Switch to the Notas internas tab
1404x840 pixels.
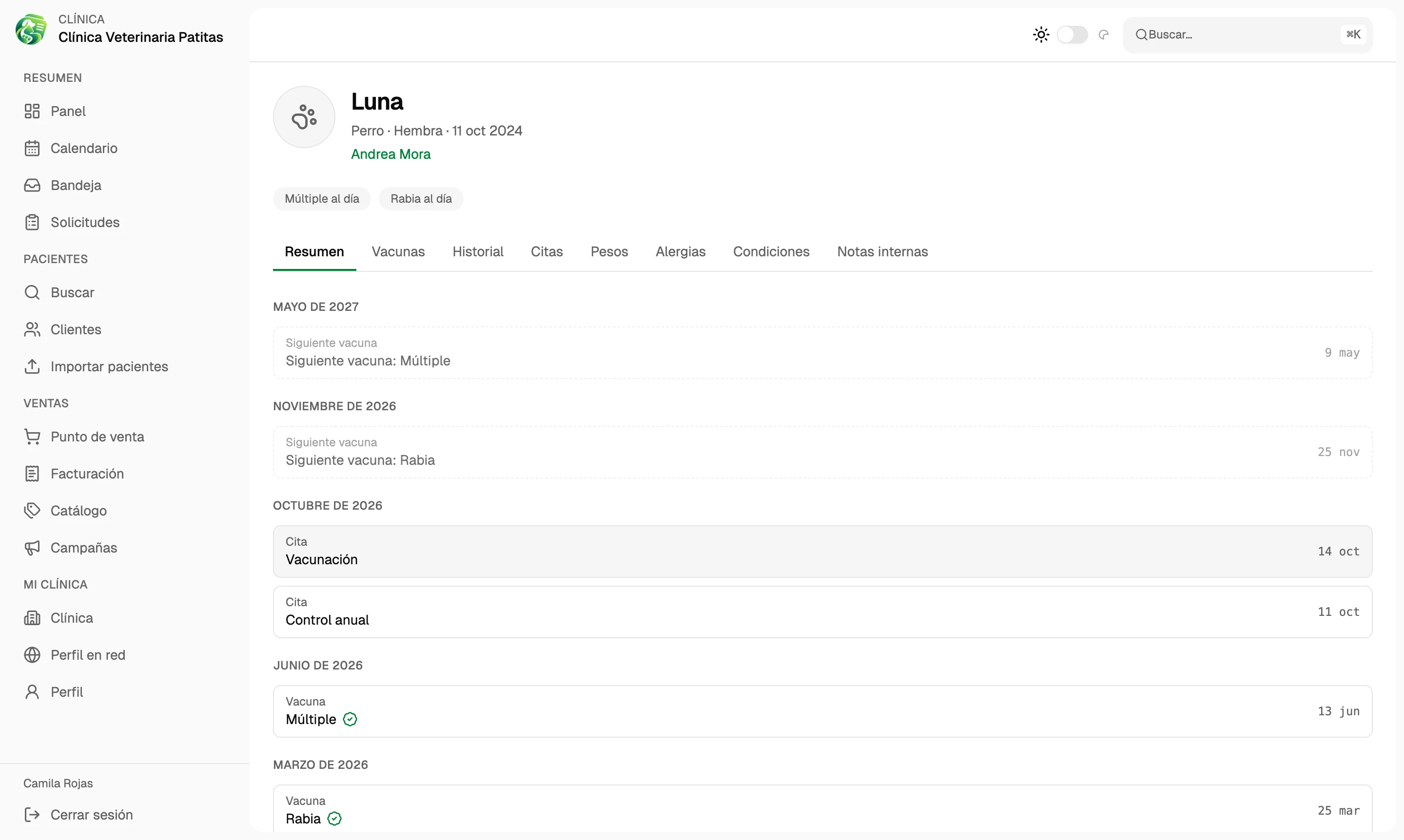[882, 252]
